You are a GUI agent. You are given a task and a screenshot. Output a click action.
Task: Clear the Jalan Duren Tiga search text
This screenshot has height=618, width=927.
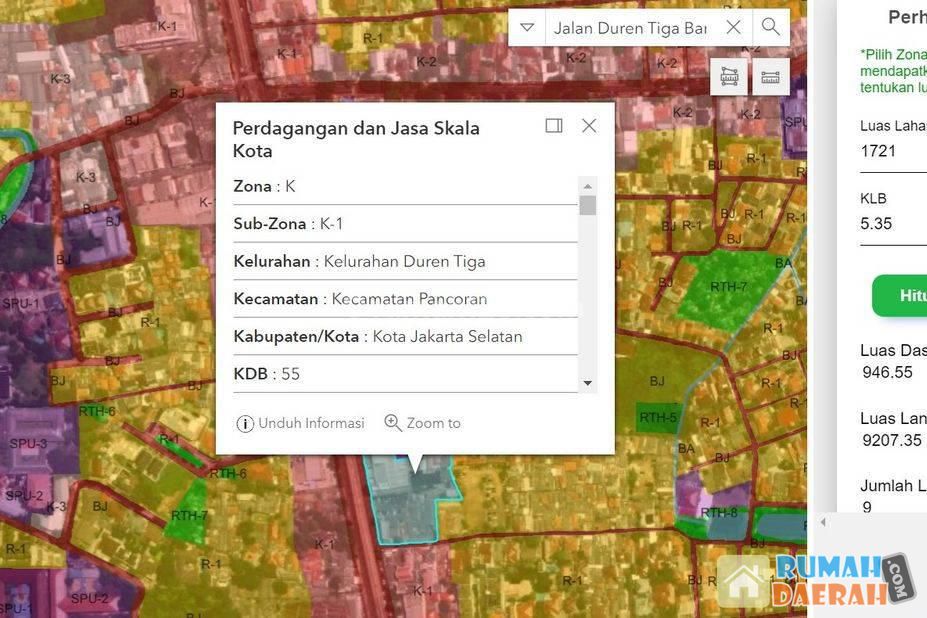[x=733, y=27]
